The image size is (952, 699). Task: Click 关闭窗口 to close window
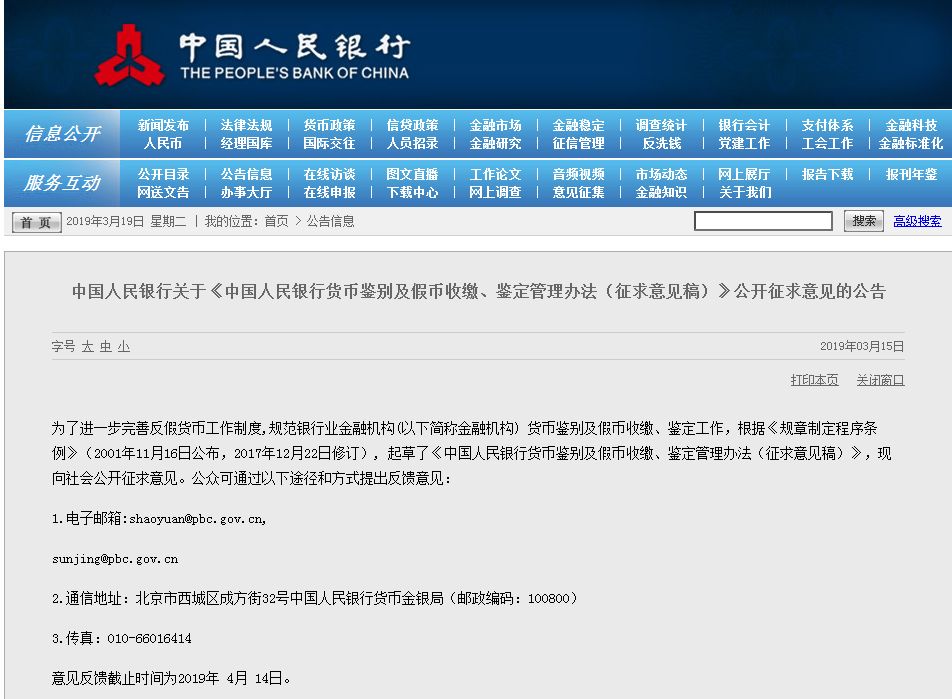880,380
